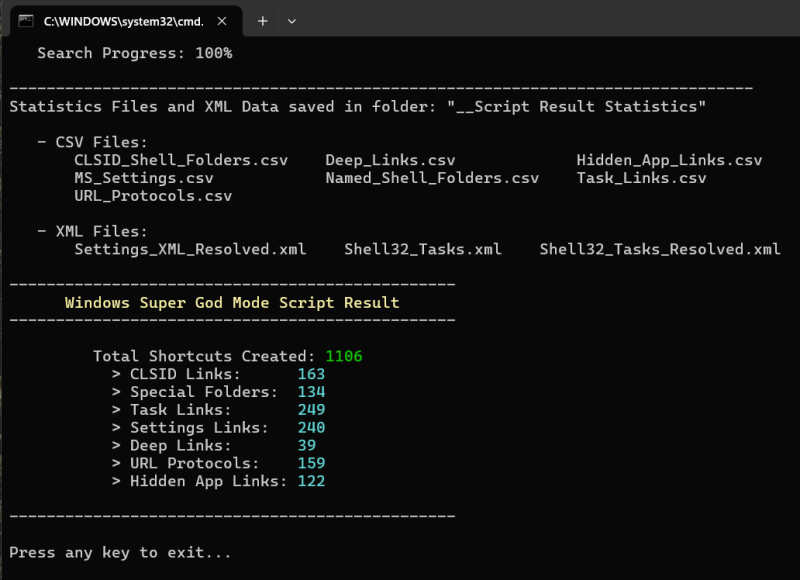Viewport: 800px width, 580px height.
Task: Click CLSID_Shell_Folders.csv file name
Action: (181, 160)
